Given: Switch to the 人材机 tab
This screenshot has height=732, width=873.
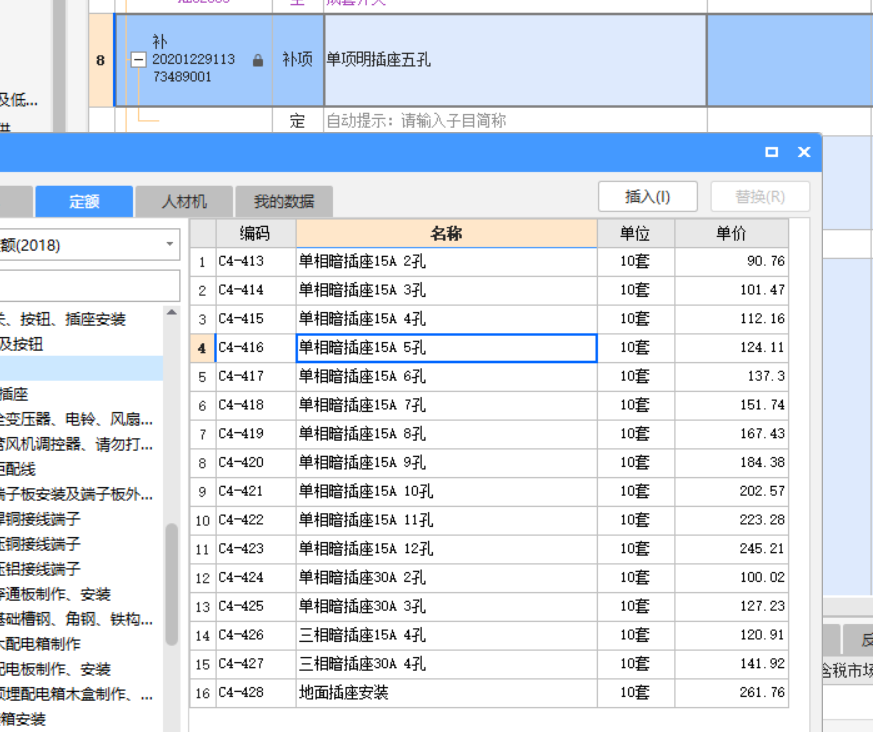Looking at the screenshot, I should pos(184,202).
